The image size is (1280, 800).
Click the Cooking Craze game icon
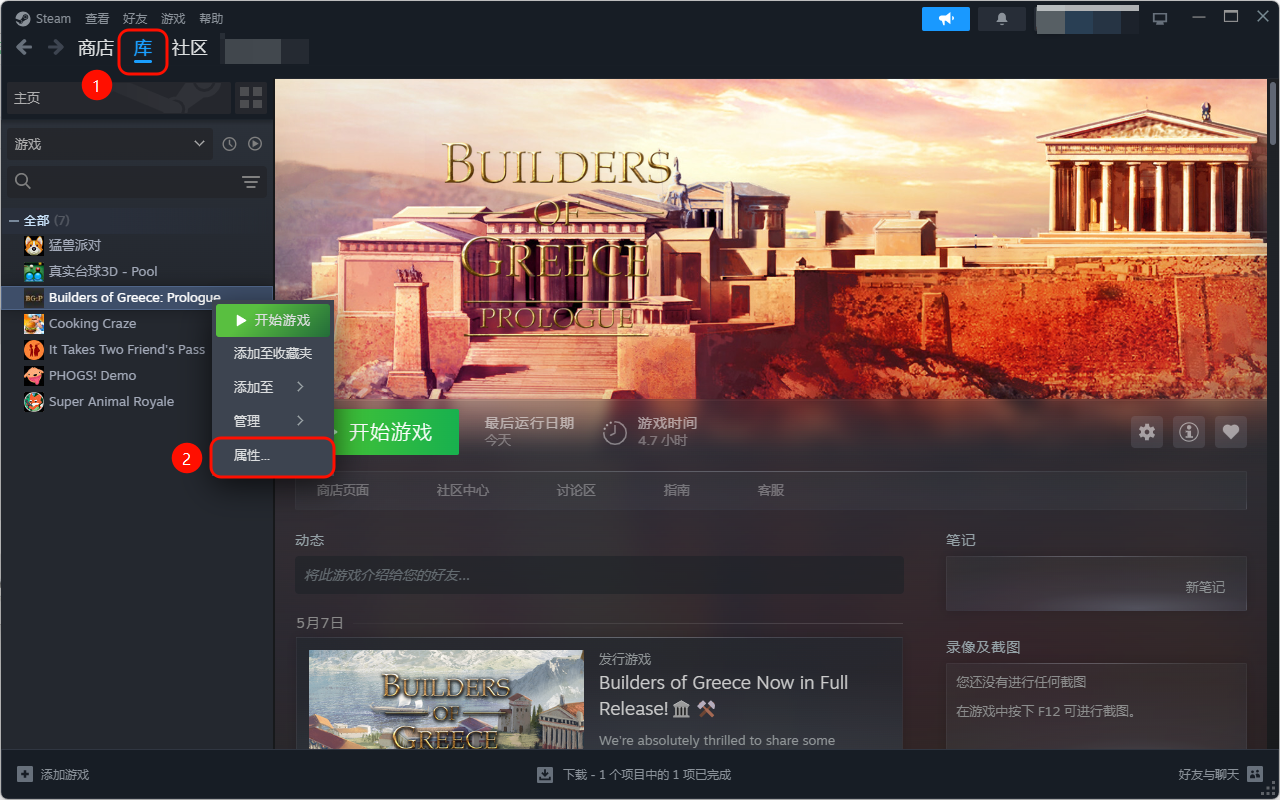click(34, 323)
